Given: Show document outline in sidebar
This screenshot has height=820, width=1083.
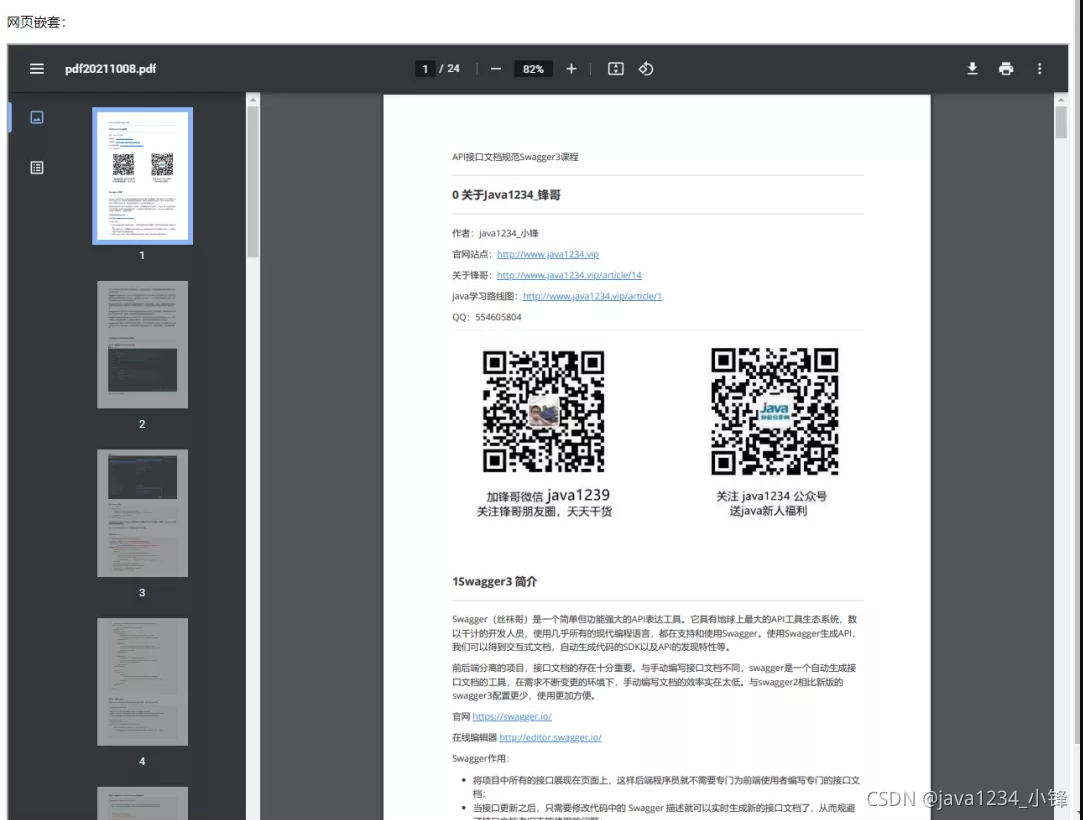Looking at the screenshot, I should coord(37,167).
